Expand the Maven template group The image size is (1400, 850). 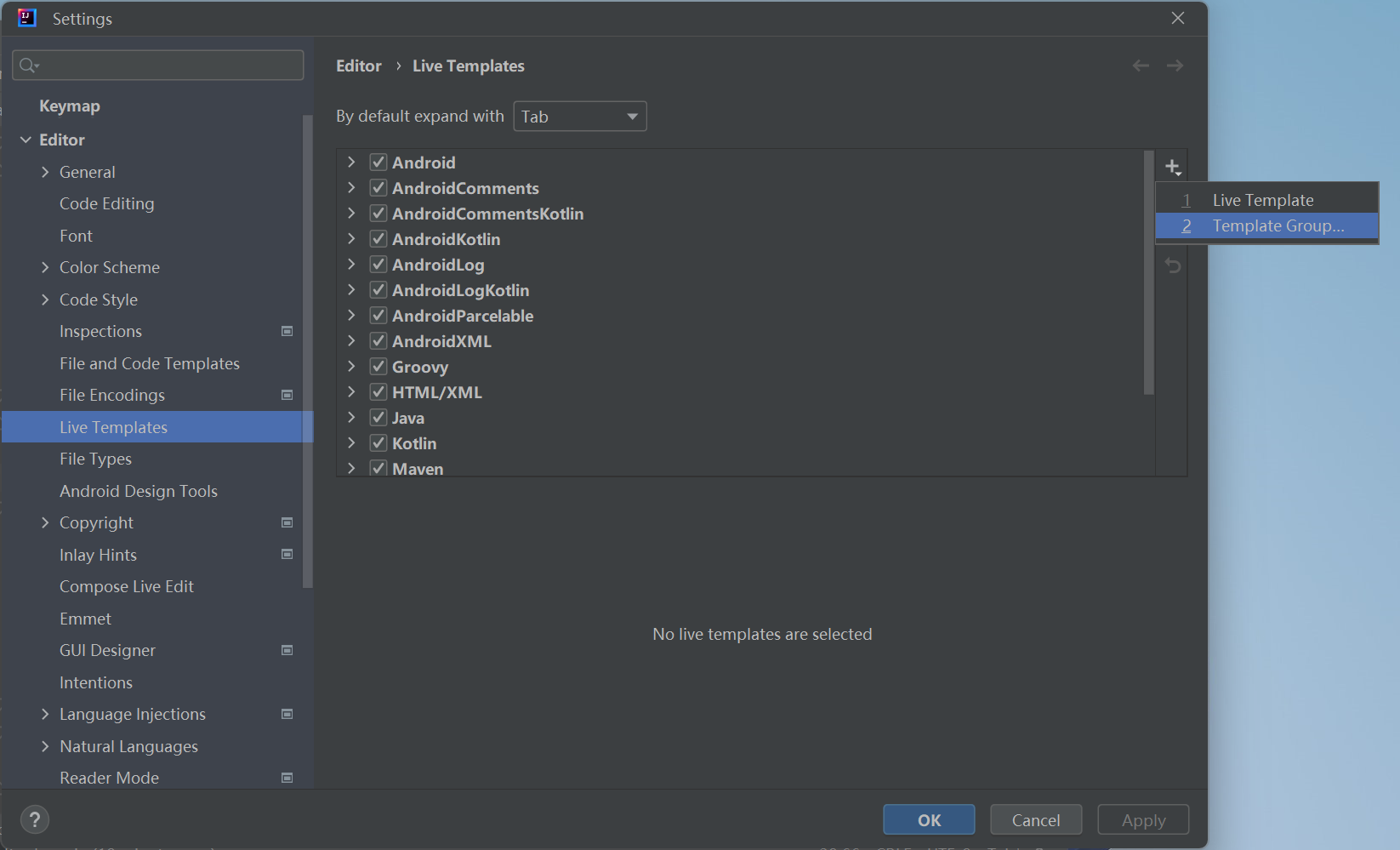[x=351, y=468]
